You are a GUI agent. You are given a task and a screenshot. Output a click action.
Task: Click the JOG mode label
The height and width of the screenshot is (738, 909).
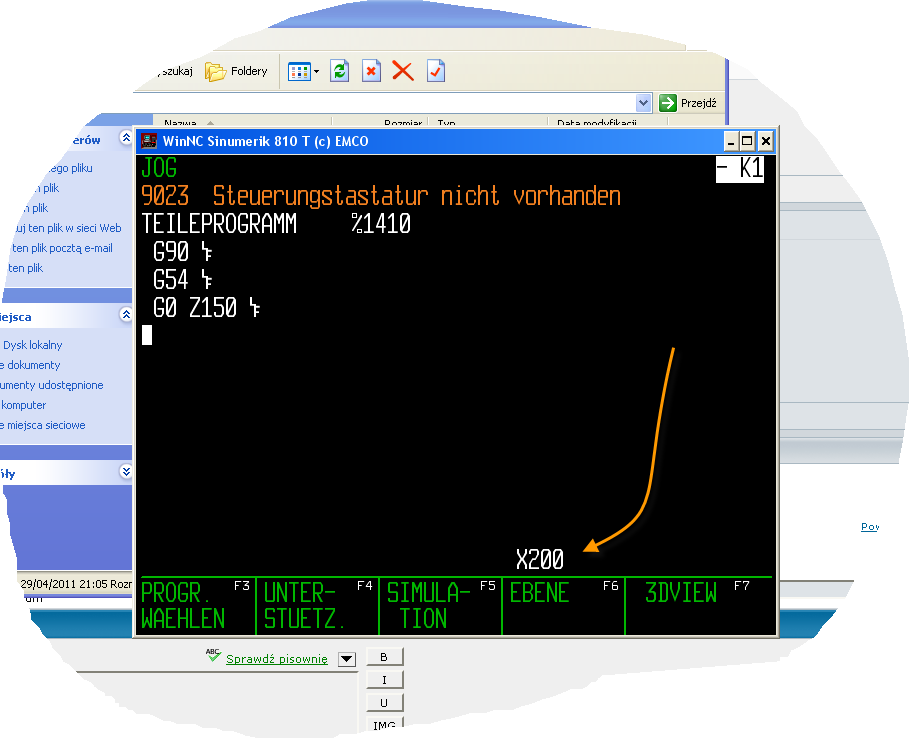tap(159, 168)
